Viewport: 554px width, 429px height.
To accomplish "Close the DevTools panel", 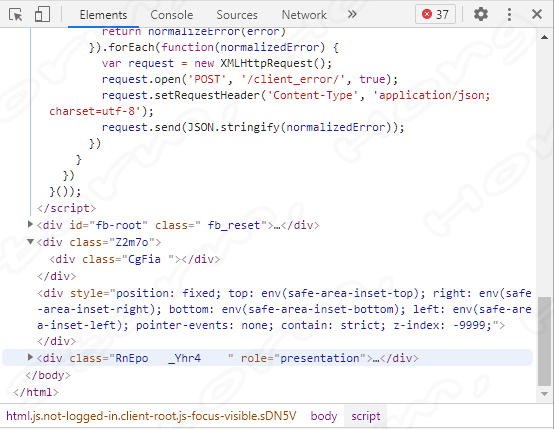I will 537,14.
